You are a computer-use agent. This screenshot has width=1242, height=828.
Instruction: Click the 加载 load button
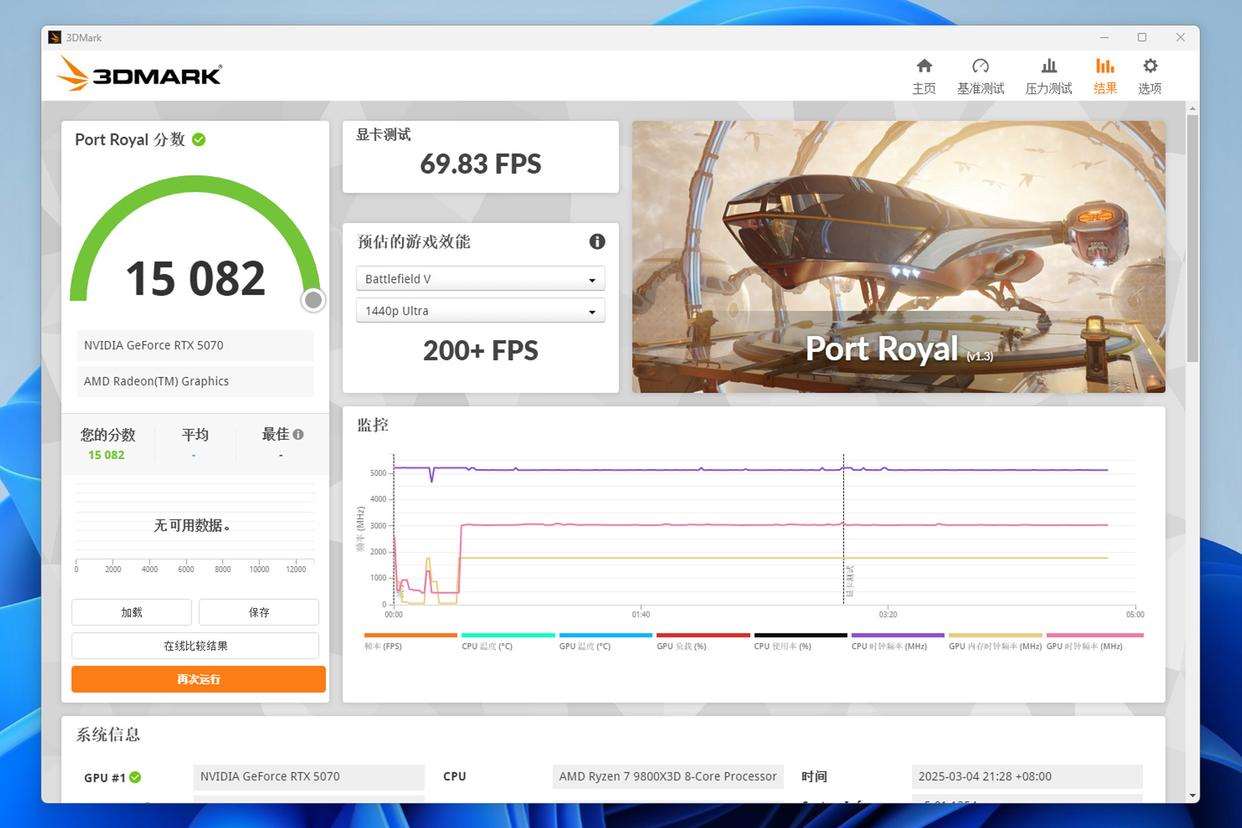pyautogui.click(x=131, y=612)
